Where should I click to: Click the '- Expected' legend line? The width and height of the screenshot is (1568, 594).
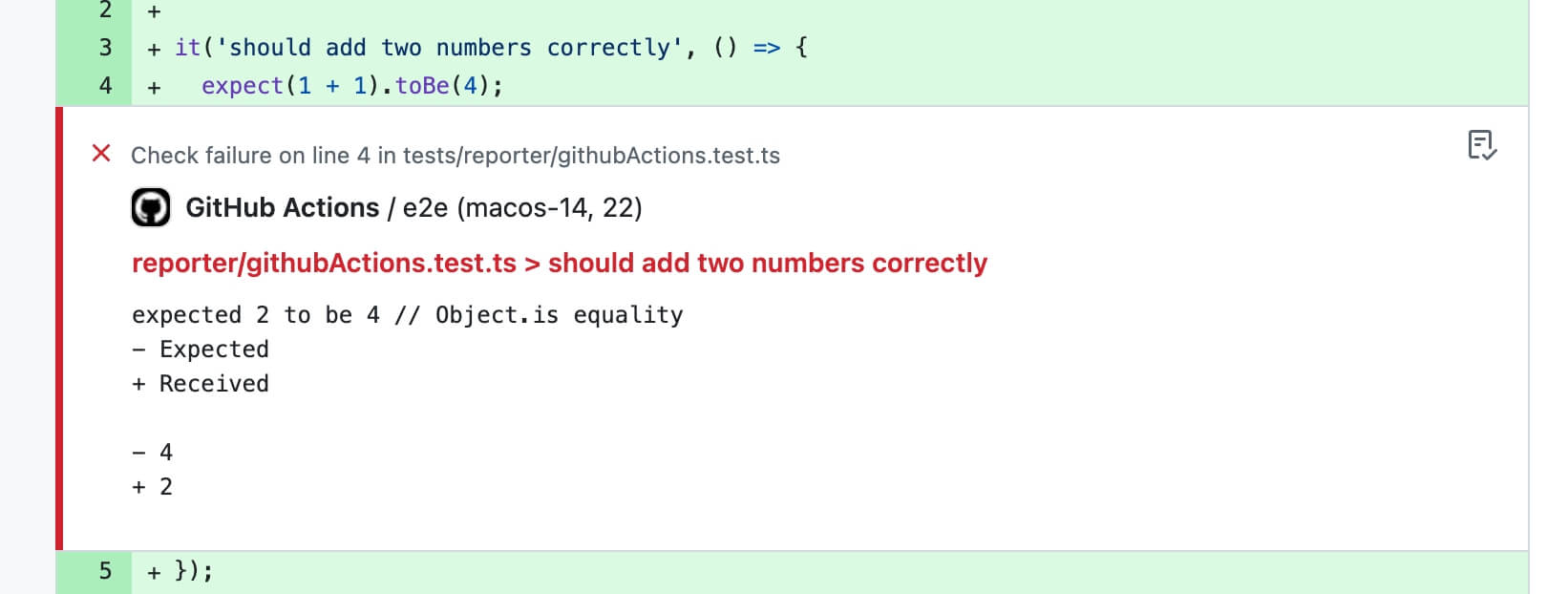[201, 350]
